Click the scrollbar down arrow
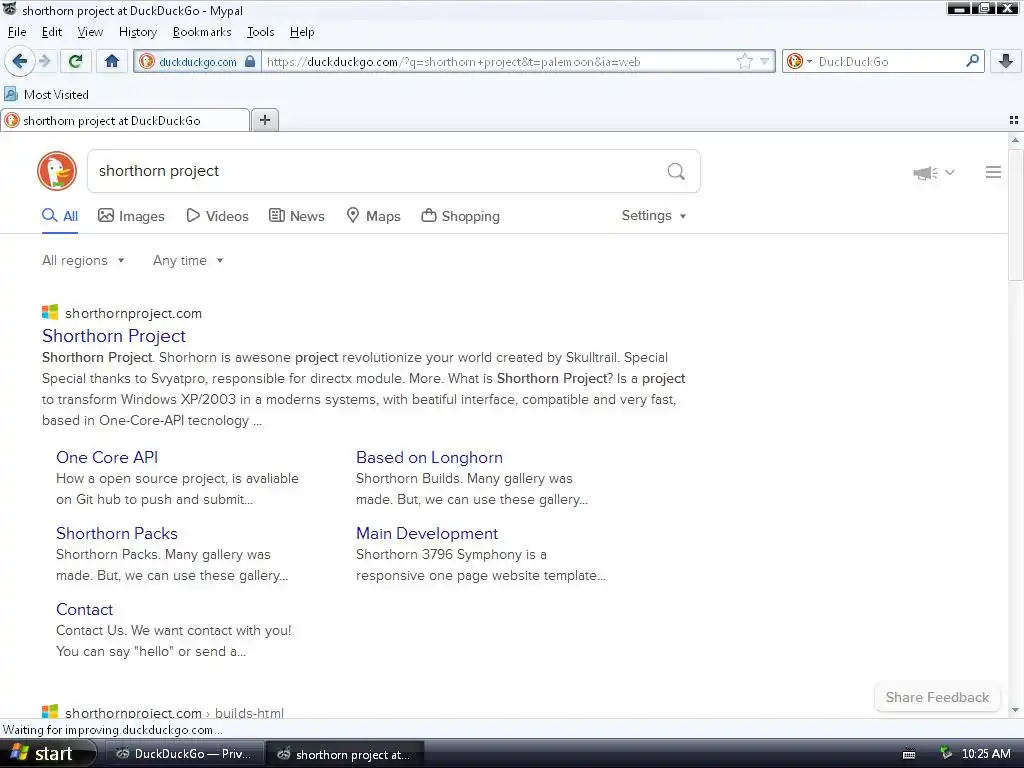The width and height of the screenshot is (1024, 768). coord(1015,711)
